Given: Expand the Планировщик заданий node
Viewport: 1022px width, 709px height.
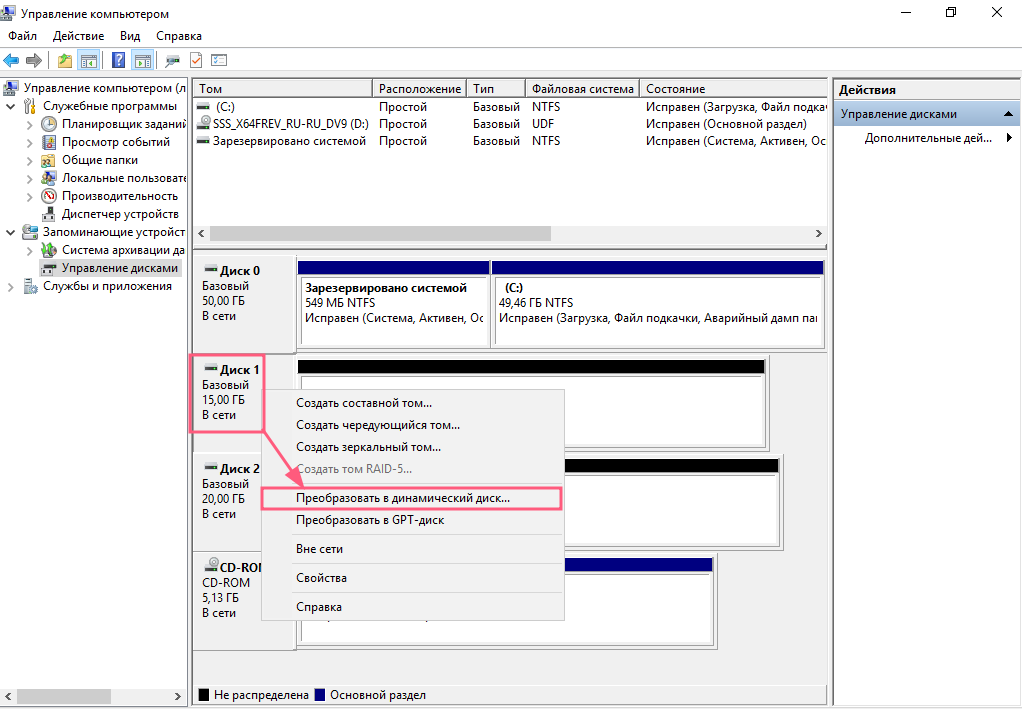Looking at the screenshot, I should 29,124.
